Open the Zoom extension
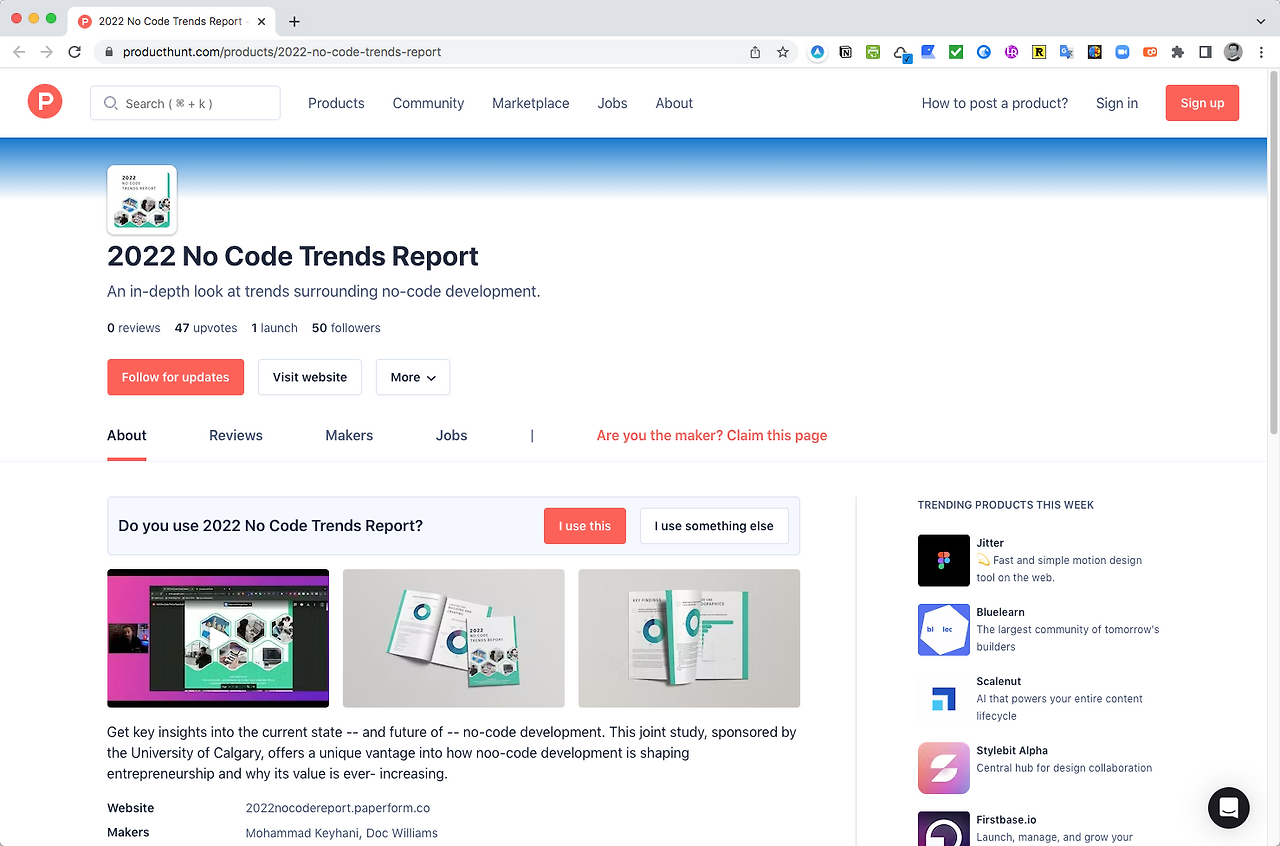 pyautogui.click(x=1122, y=52)
